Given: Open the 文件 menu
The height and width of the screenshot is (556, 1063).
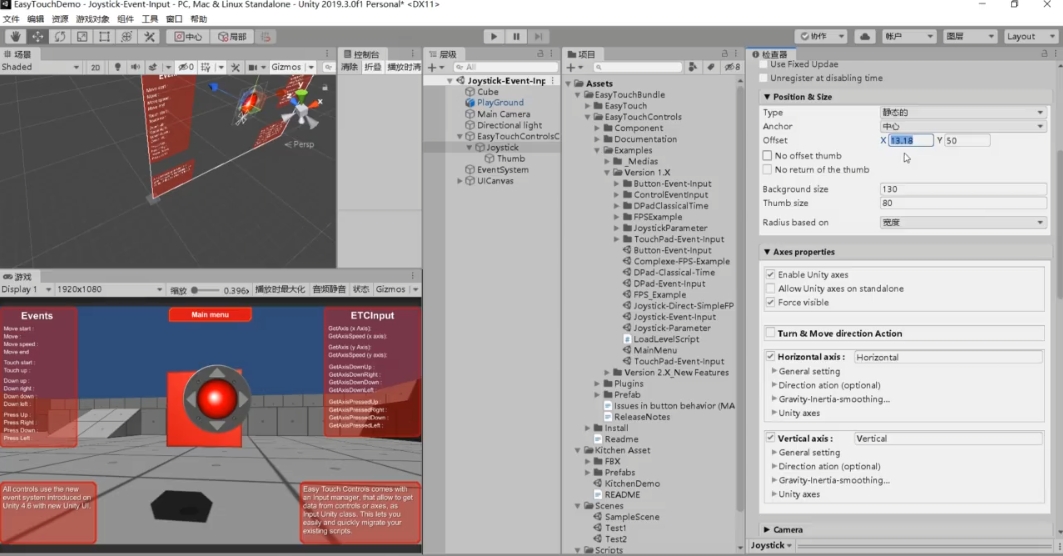Looking at the screenshot, I should 12,19.
